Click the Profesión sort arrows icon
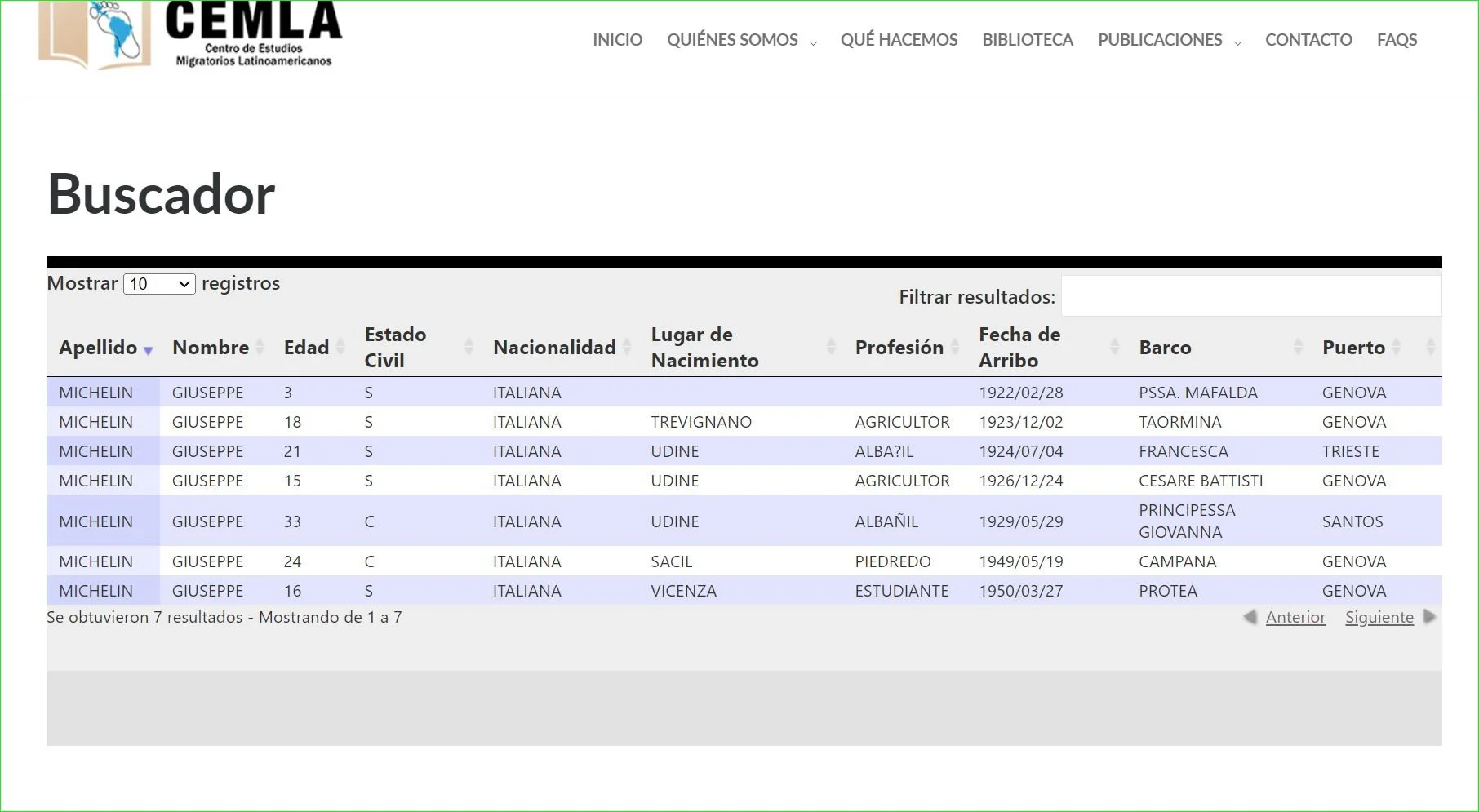The image size is (1479, 812). pyautogui.click(x=954, y=348)
